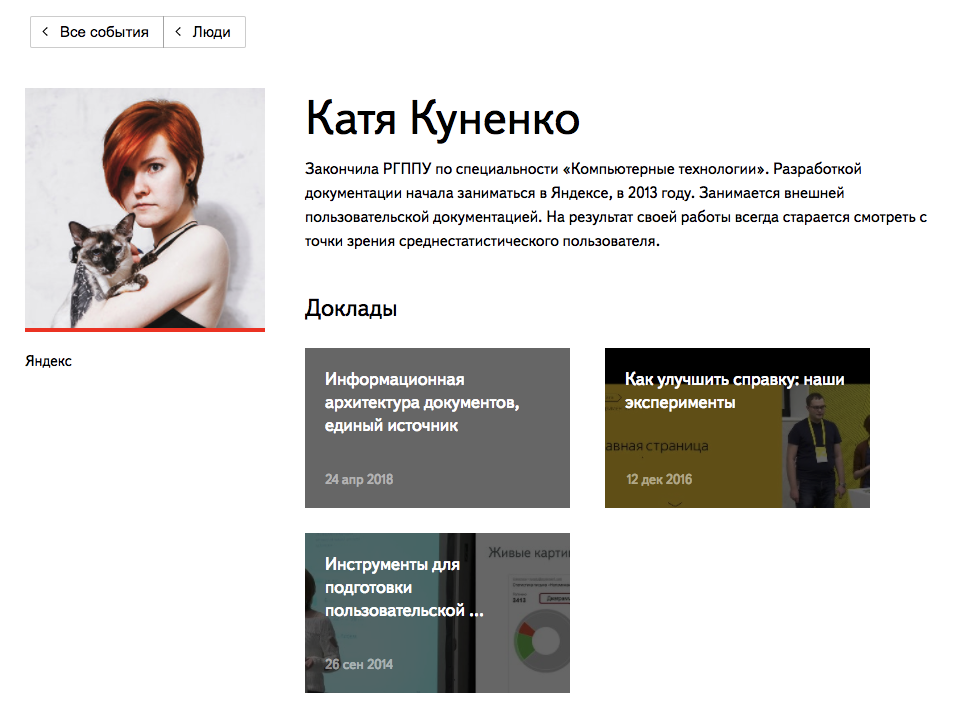Click the Яндекс company label
956x720 pixels.
pyautogui.click(x=48, y=361)
